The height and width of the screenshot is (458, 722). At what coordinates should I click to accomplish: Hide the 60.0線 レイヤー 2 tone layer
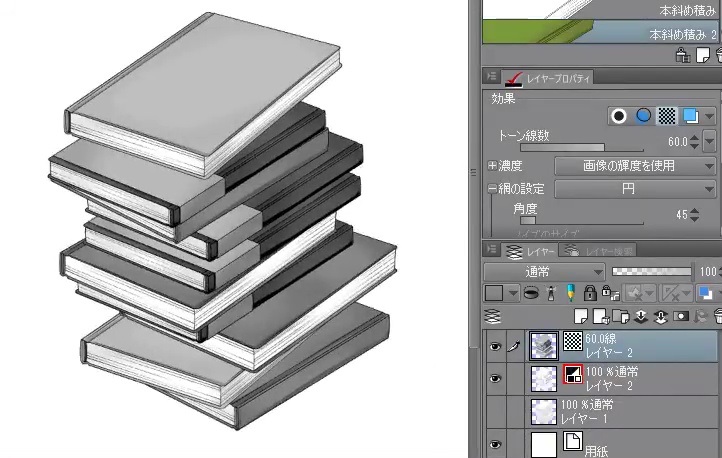coord(494,345)
